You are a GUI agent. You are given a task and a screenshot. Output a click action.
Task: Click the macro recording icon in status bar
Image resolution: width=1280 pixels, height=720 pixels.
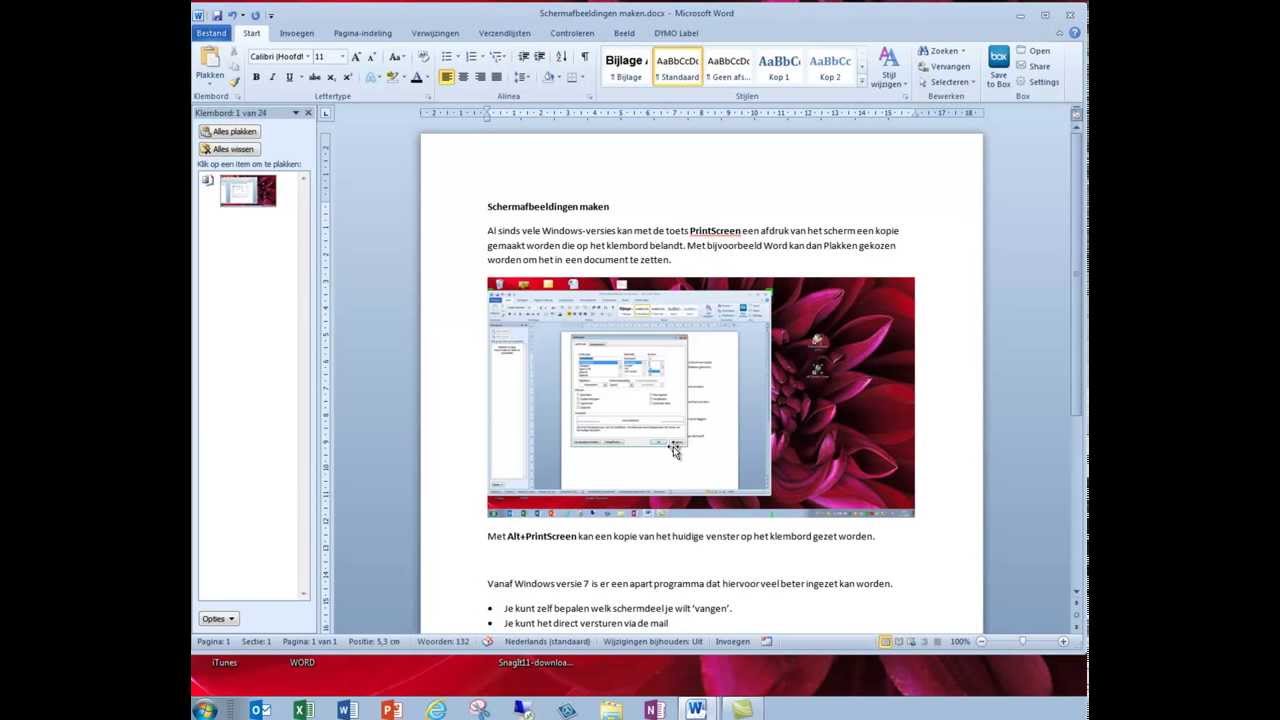767,641
